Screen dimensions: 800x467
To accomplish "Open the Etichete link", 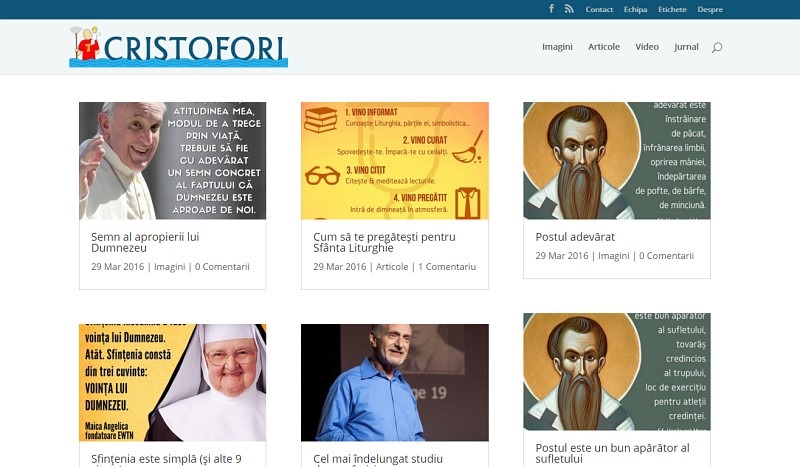I will [x=672, y=9].
